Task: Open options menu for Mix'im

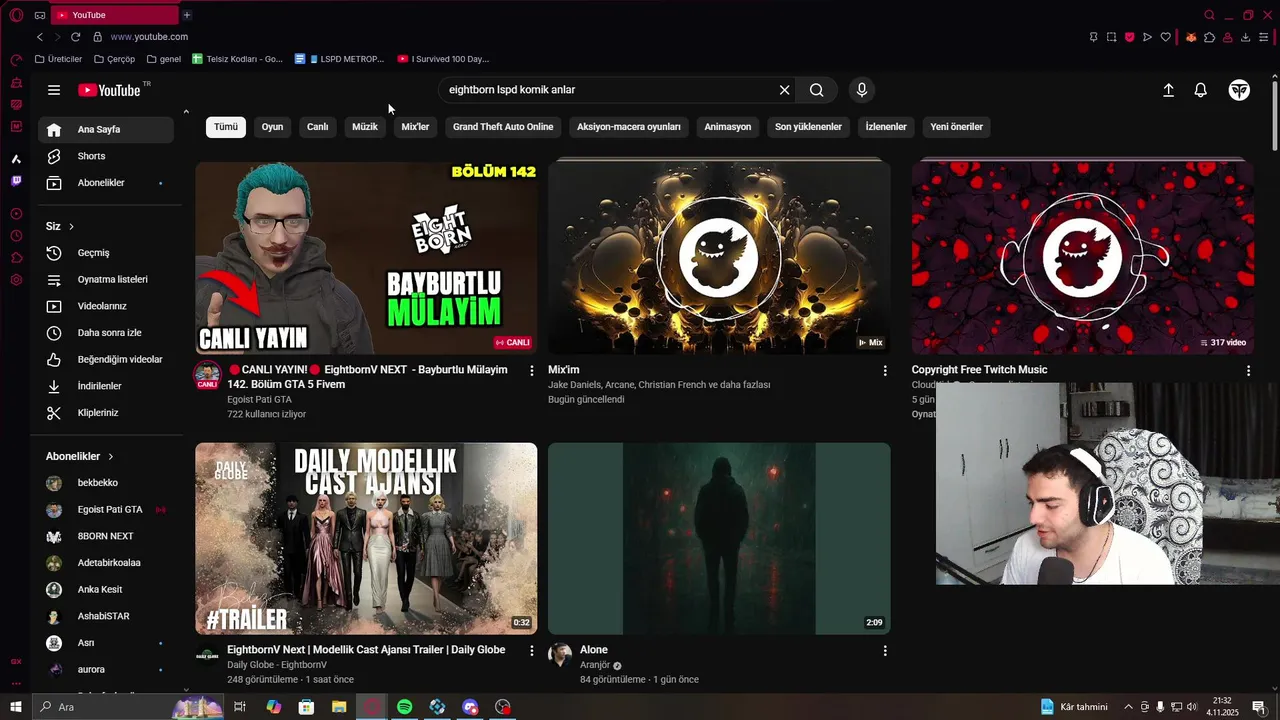Action: [885, 371]
